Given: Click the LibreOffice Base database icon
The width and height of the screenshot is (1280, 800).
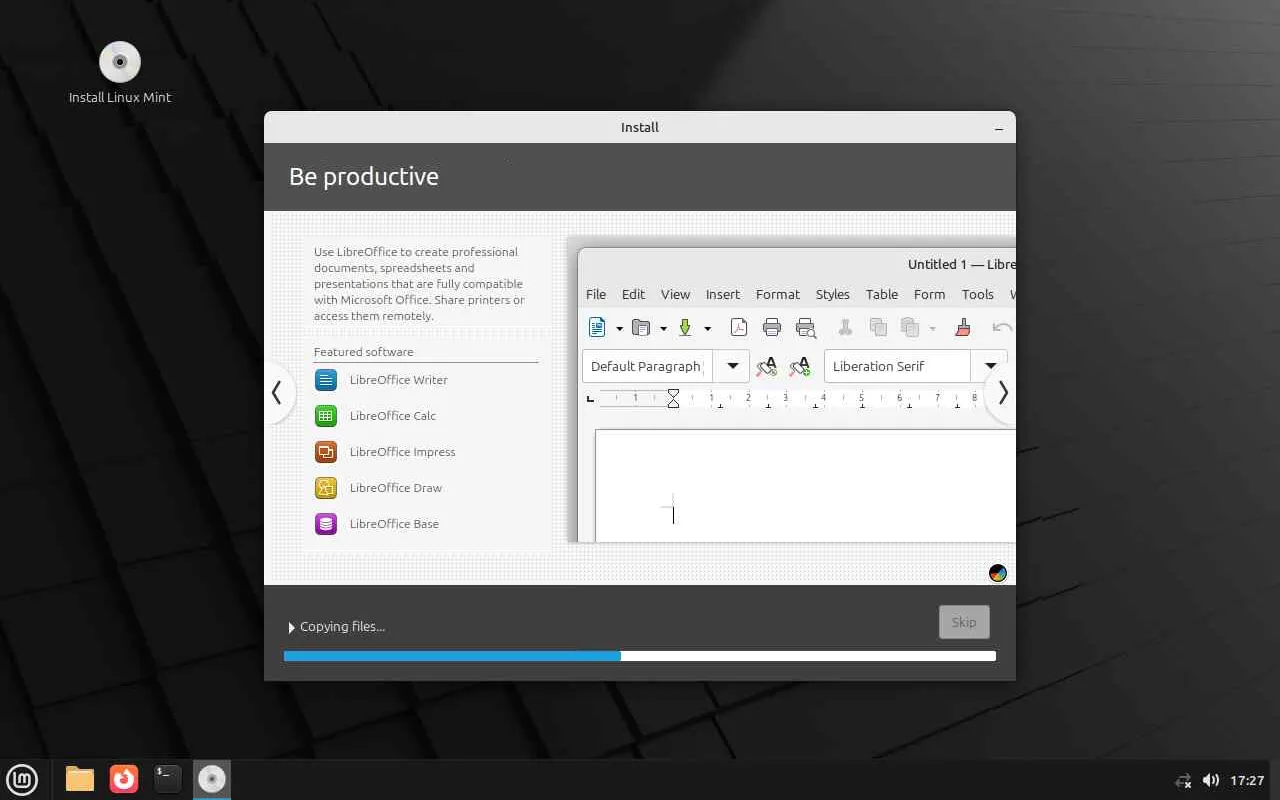Looking at the screenshot, I should [x=326, y=524].
